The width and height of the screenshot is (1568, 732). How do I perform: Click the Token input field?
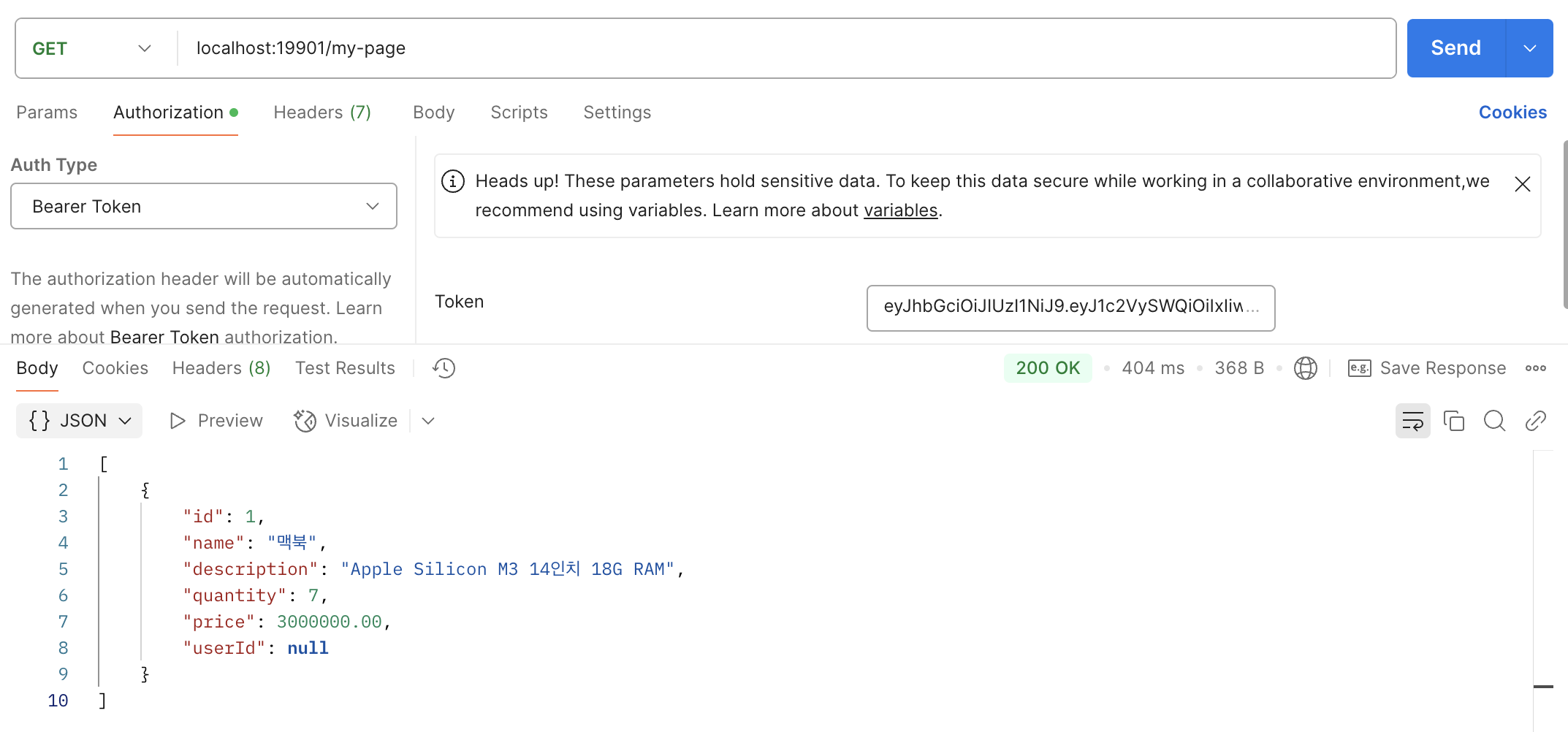pyautogui.click(x=1070, y=308)
